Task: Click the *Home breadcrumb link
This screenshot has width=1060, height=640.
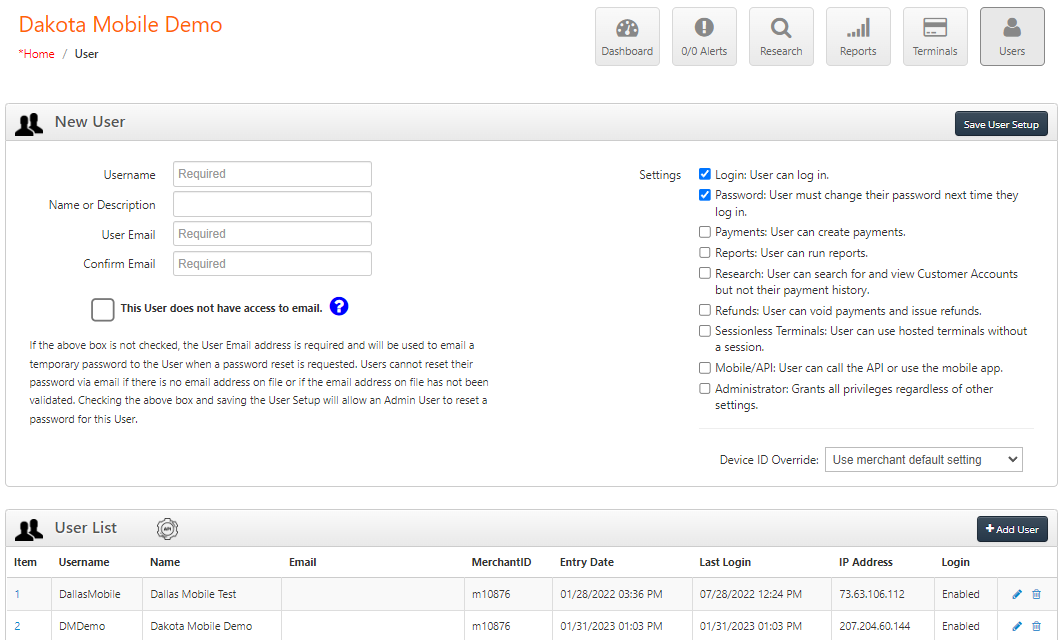Action: [36, 53]
